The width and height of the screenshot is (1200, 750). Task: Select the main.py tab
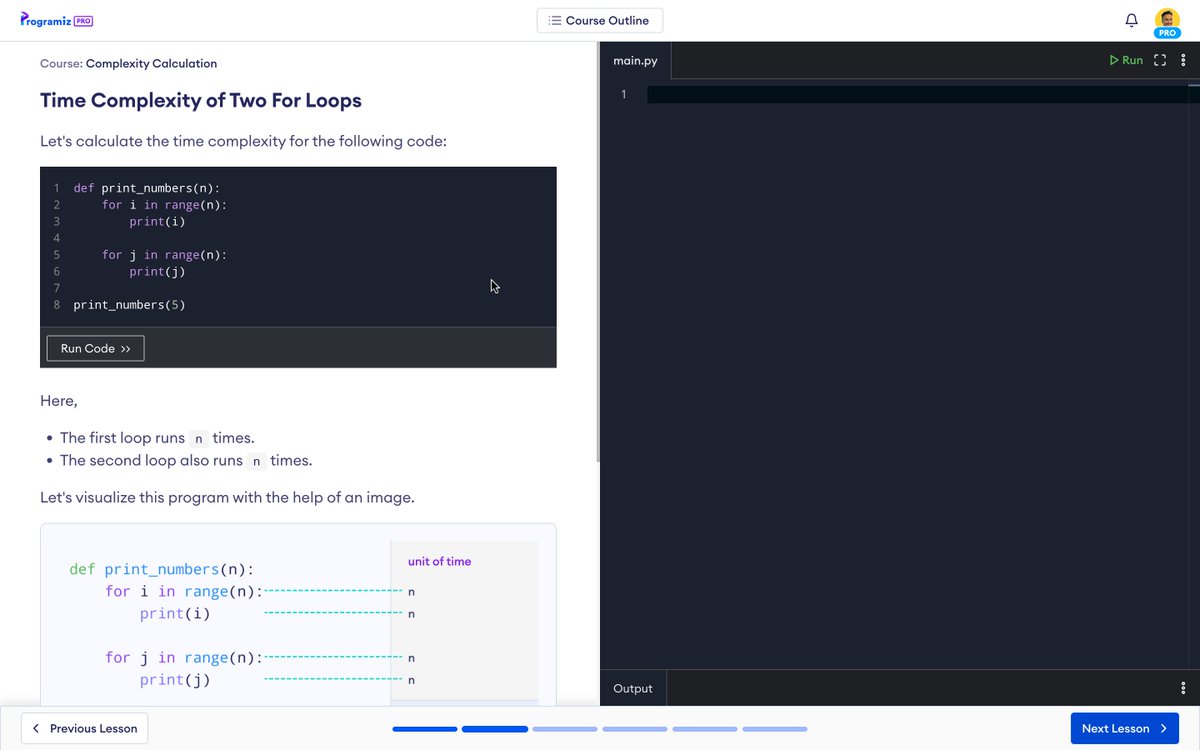[x=636, y=60]
